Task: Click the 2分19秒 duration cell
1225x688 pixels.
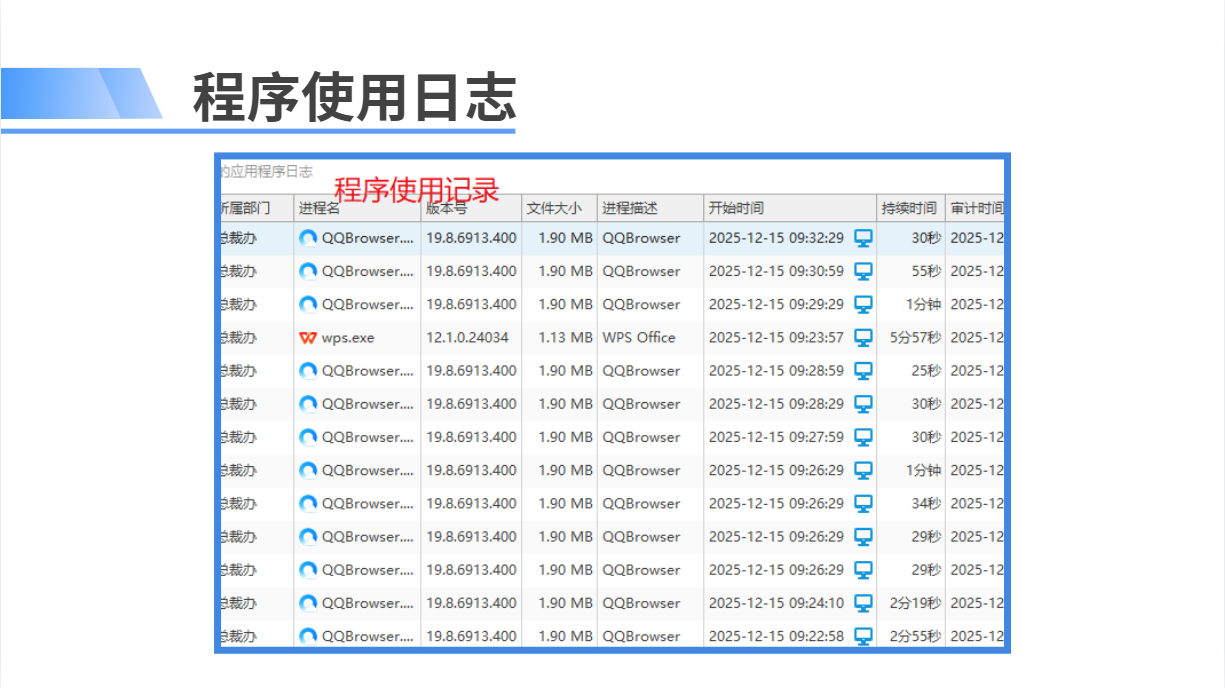Action: (915, 603)
